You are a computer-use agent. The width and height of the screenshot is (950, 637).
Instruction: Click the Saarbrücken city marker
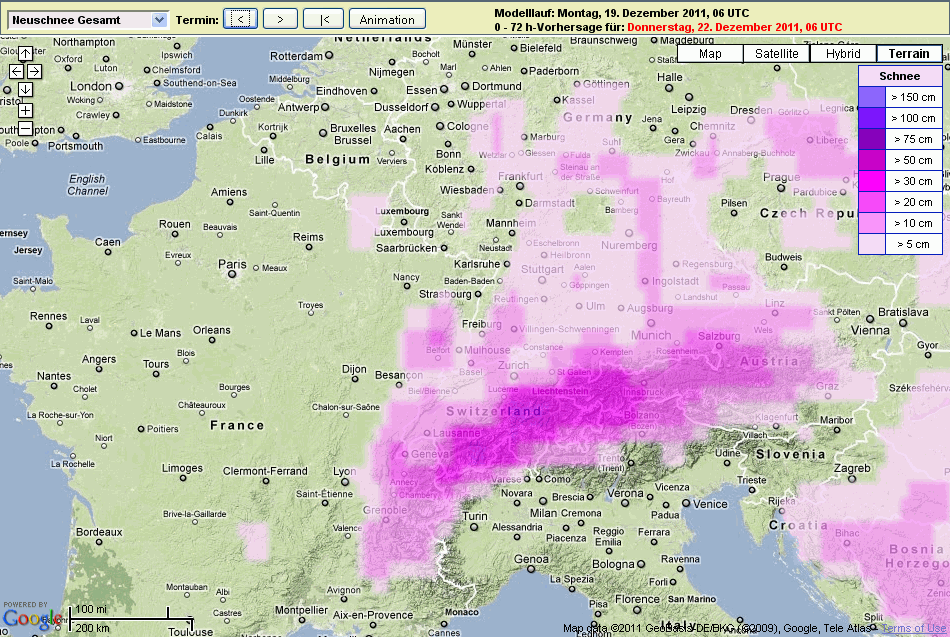click(x=444, y=248)
